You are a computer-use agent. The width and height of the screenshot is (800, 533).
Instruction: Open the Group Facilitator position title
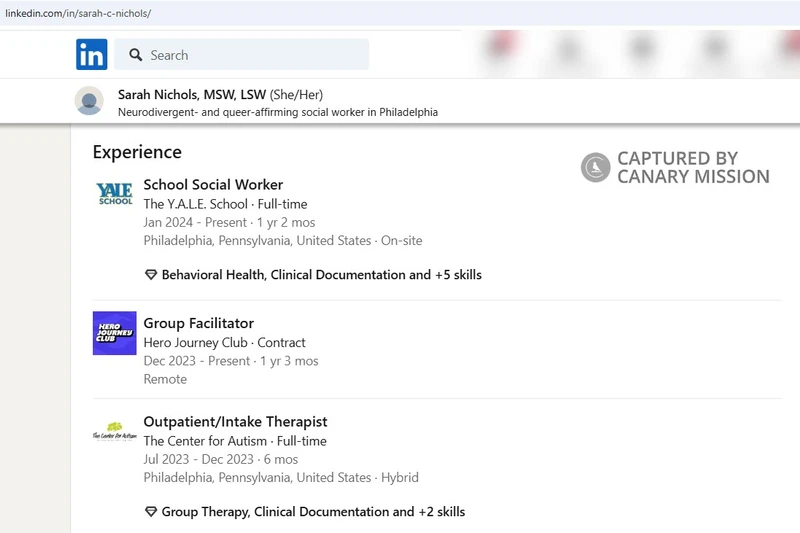click(198, 323)
